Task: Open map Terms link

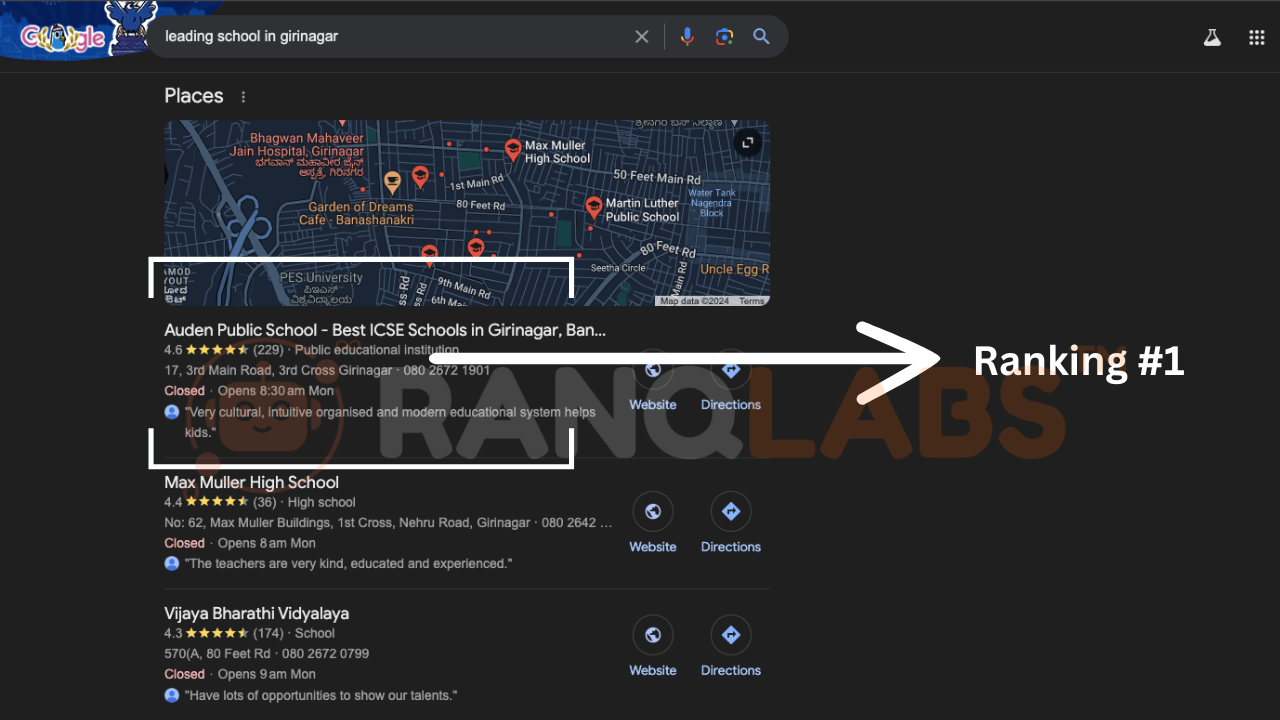Action: 751,301
